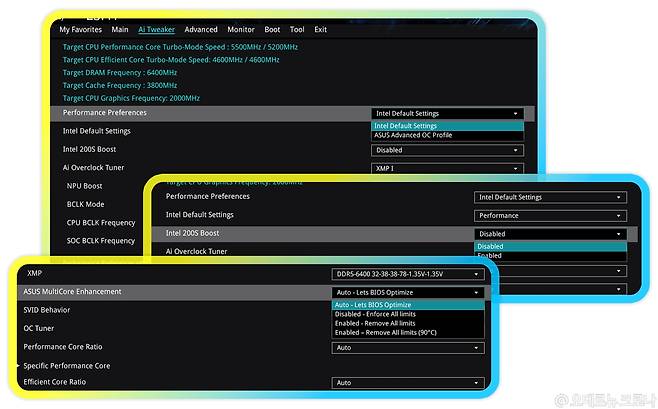The width and height of the screenshot is (658, 409).
Task: Go to the Boot tab
Action: click(272, 30)
